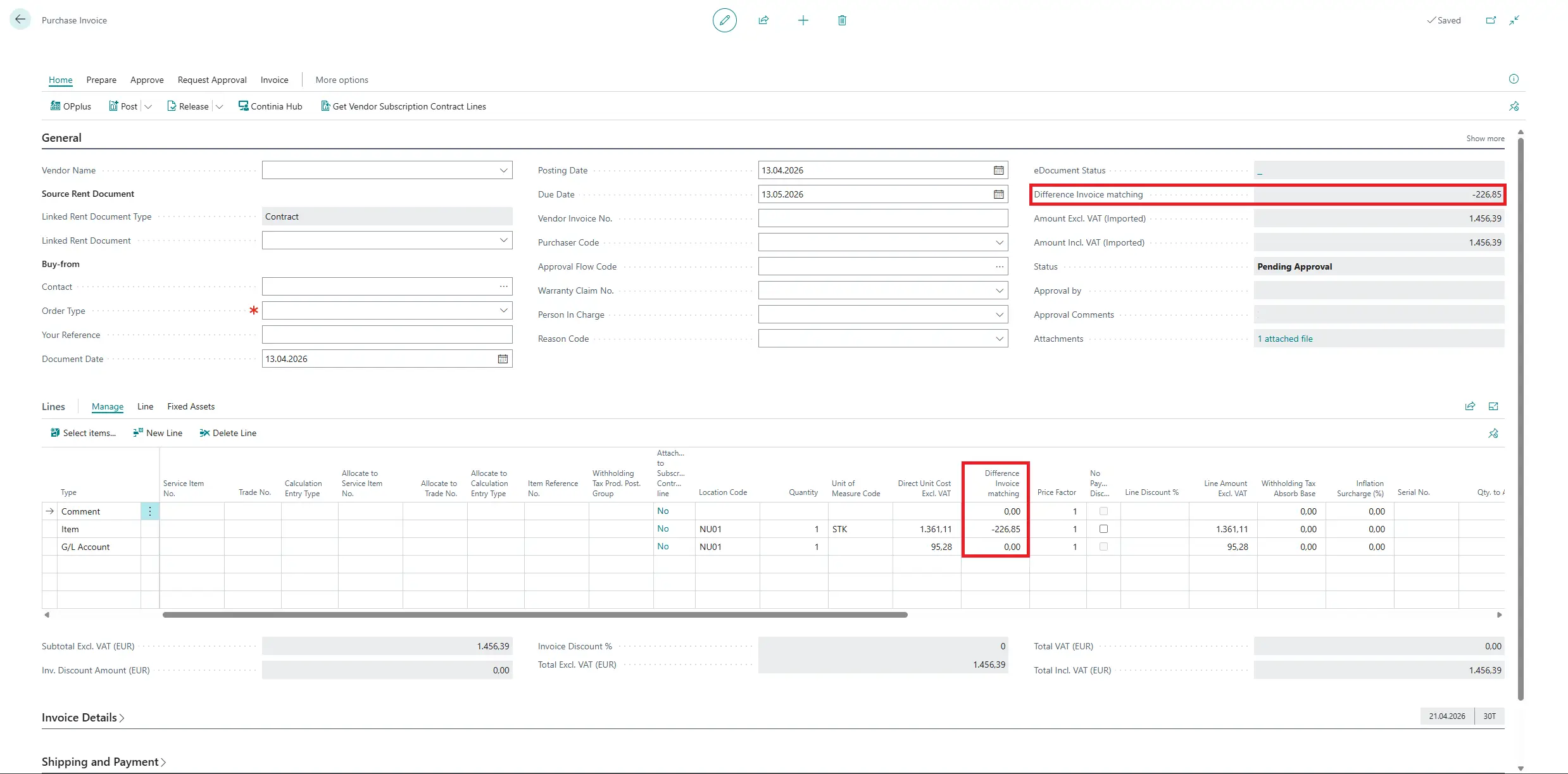Viewport: 1568px width, 774px height.
Task: Click Vendor Invoice No. input field
Action: (x=883, y=218)
